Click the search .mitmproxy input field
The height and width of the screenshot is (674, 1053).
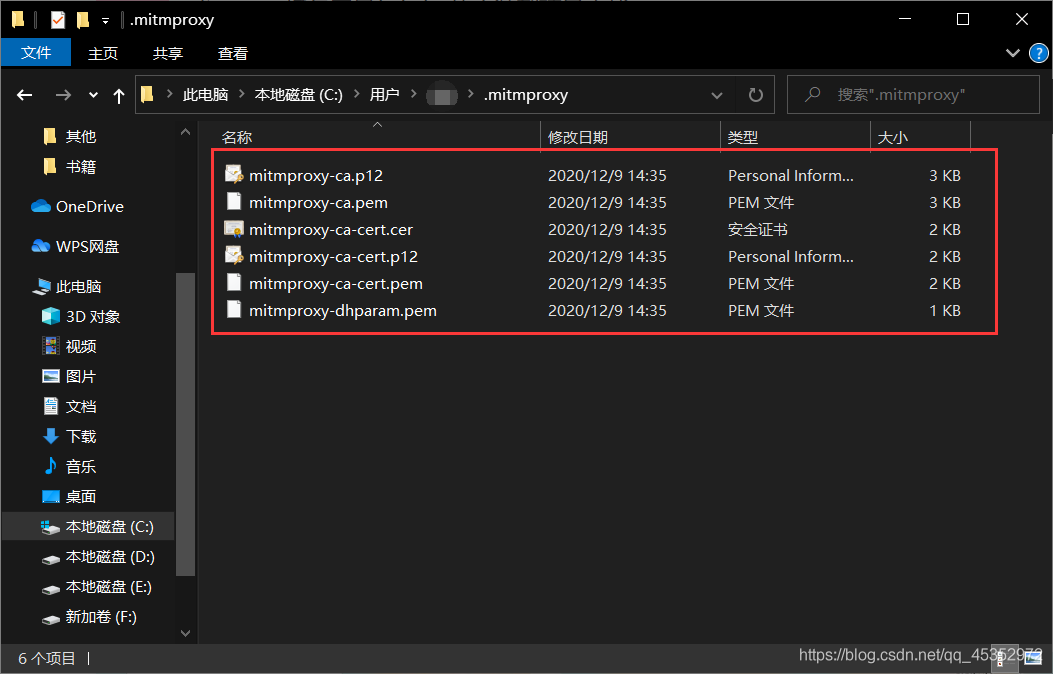point(913,95)
